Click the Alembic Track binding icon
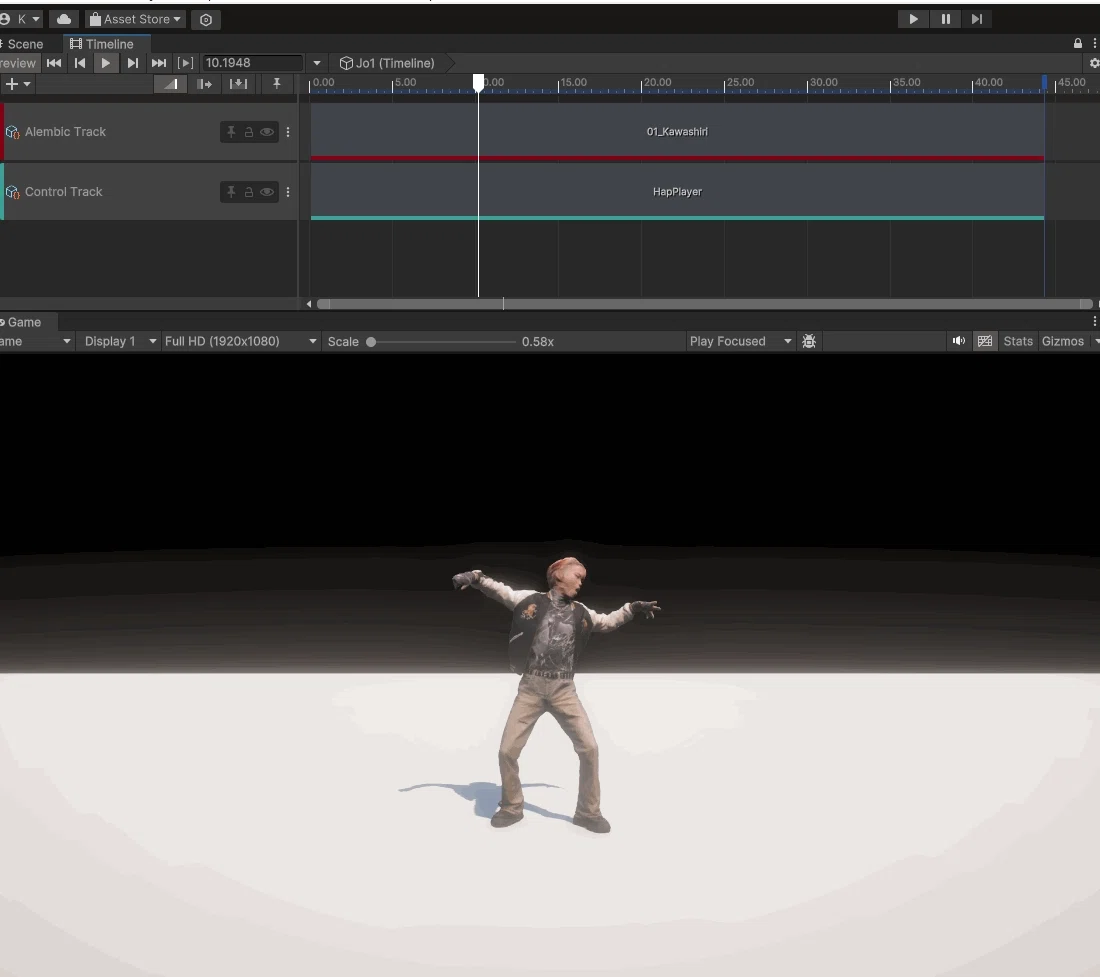Image resolution: width=1100 pixels, height=977 pixels. tap(13, 132)
